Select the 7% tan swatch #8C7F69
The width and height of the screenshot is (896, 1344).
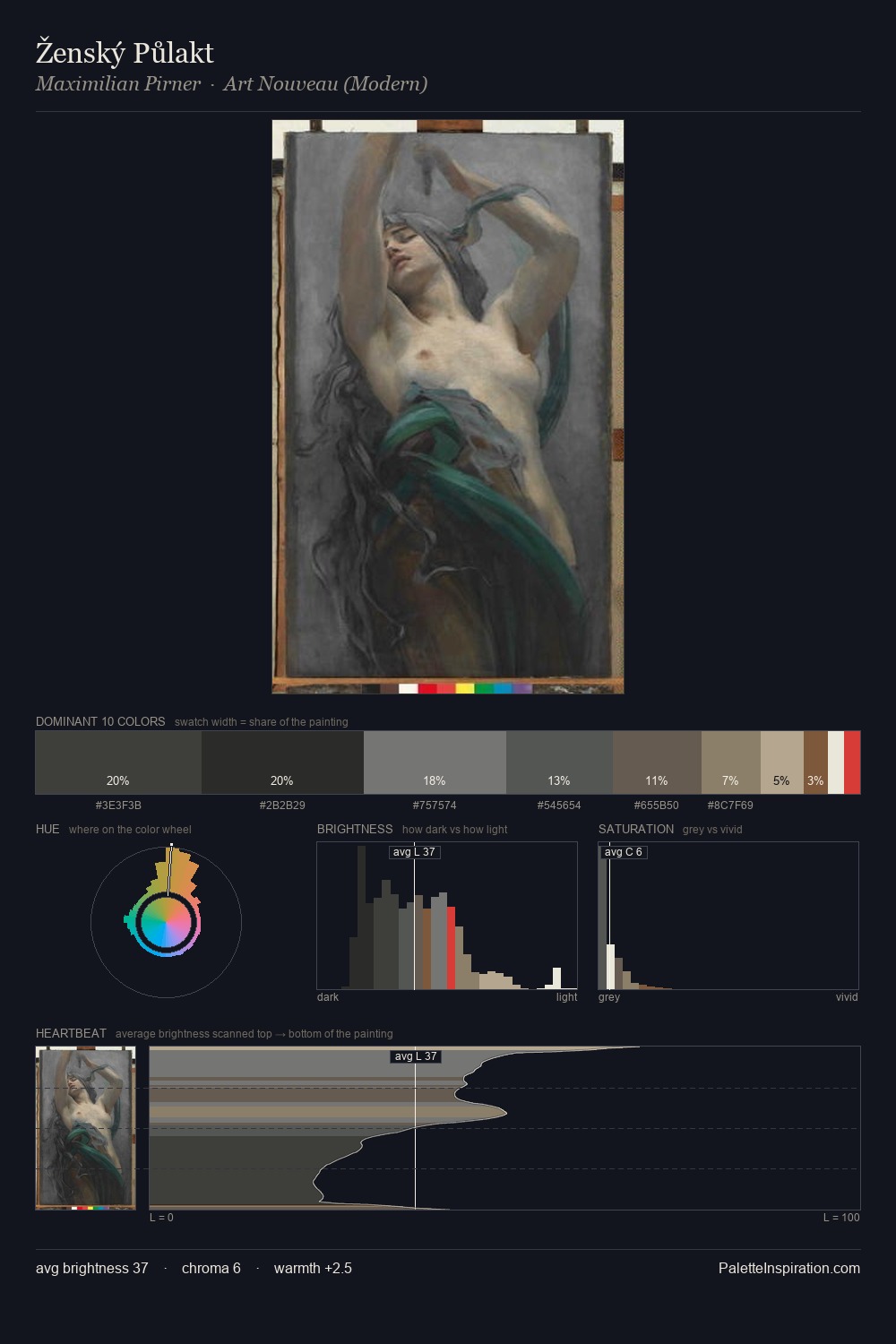[731, 762]
